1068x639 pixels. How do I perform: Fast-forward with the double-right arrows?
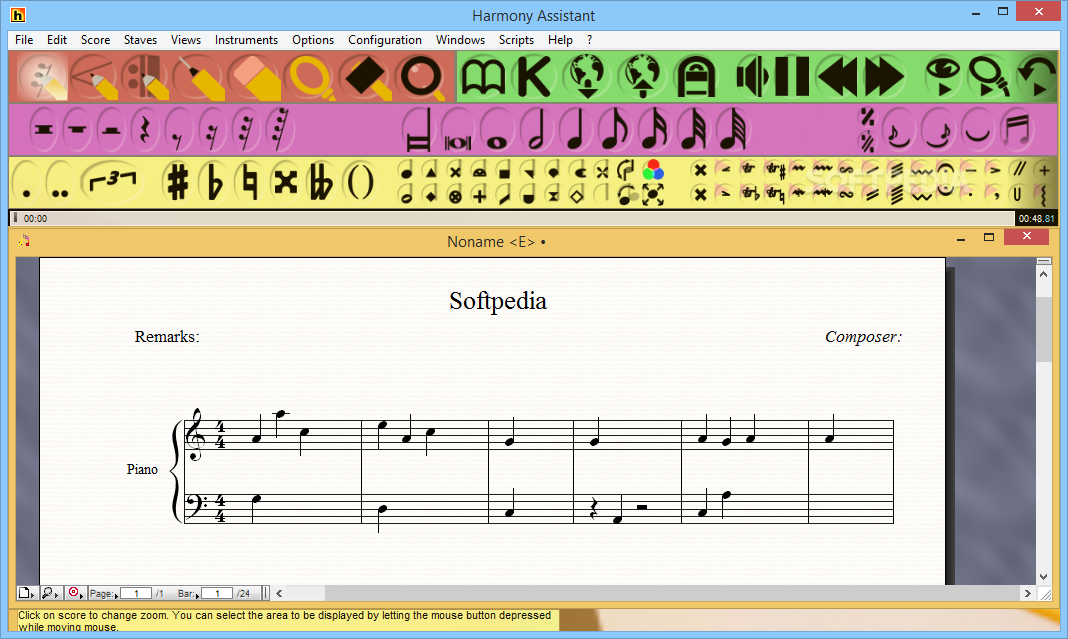point(884,76)
